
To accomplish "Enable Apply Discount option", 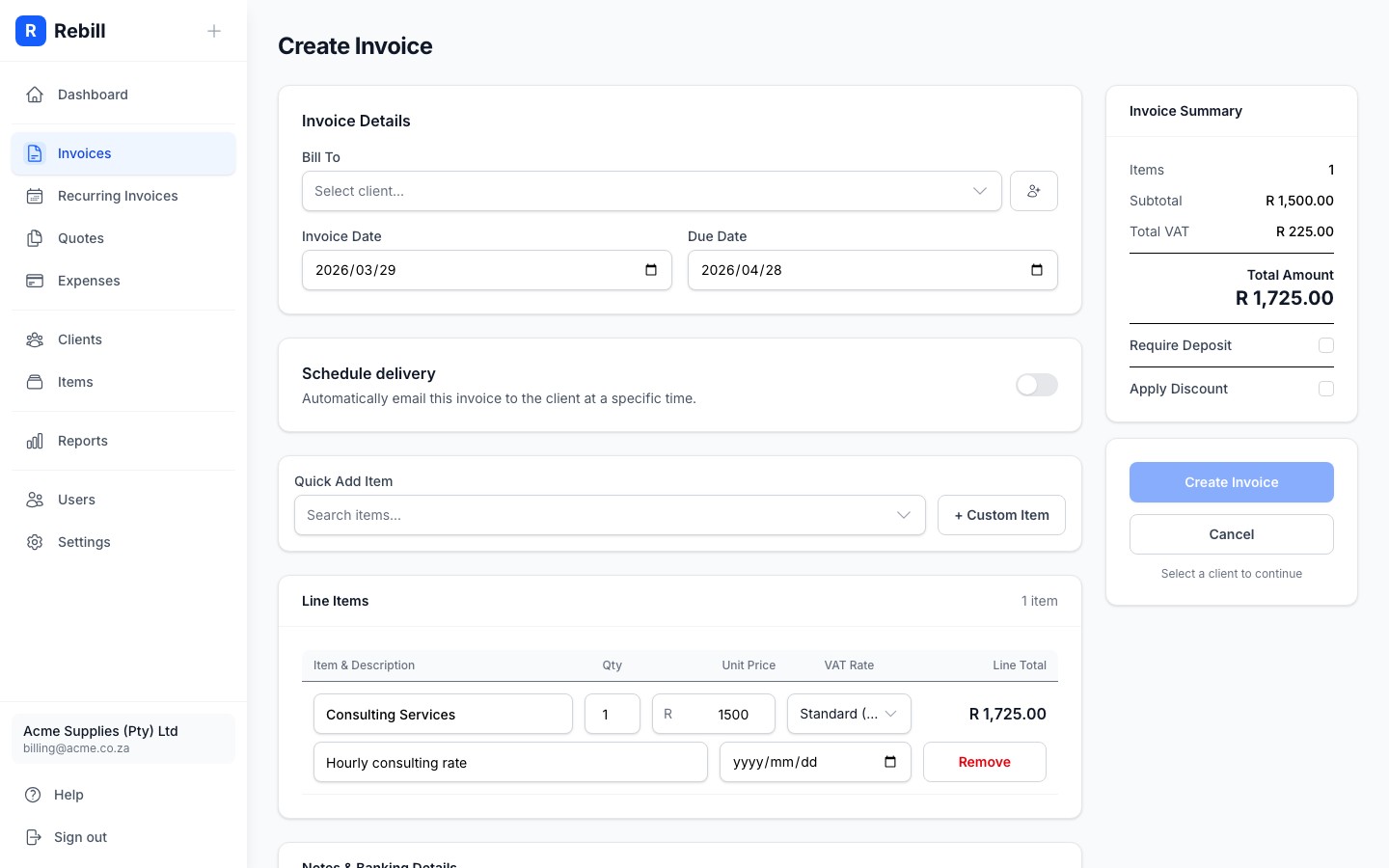I will (1326, 389).
